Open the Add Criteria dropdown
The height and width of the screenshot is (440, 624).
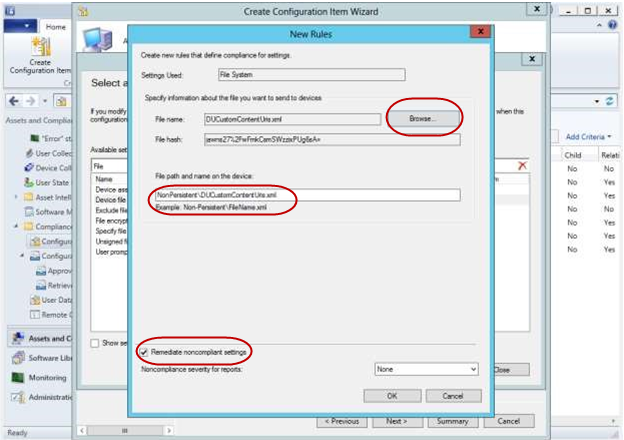(x=588, y=137)
